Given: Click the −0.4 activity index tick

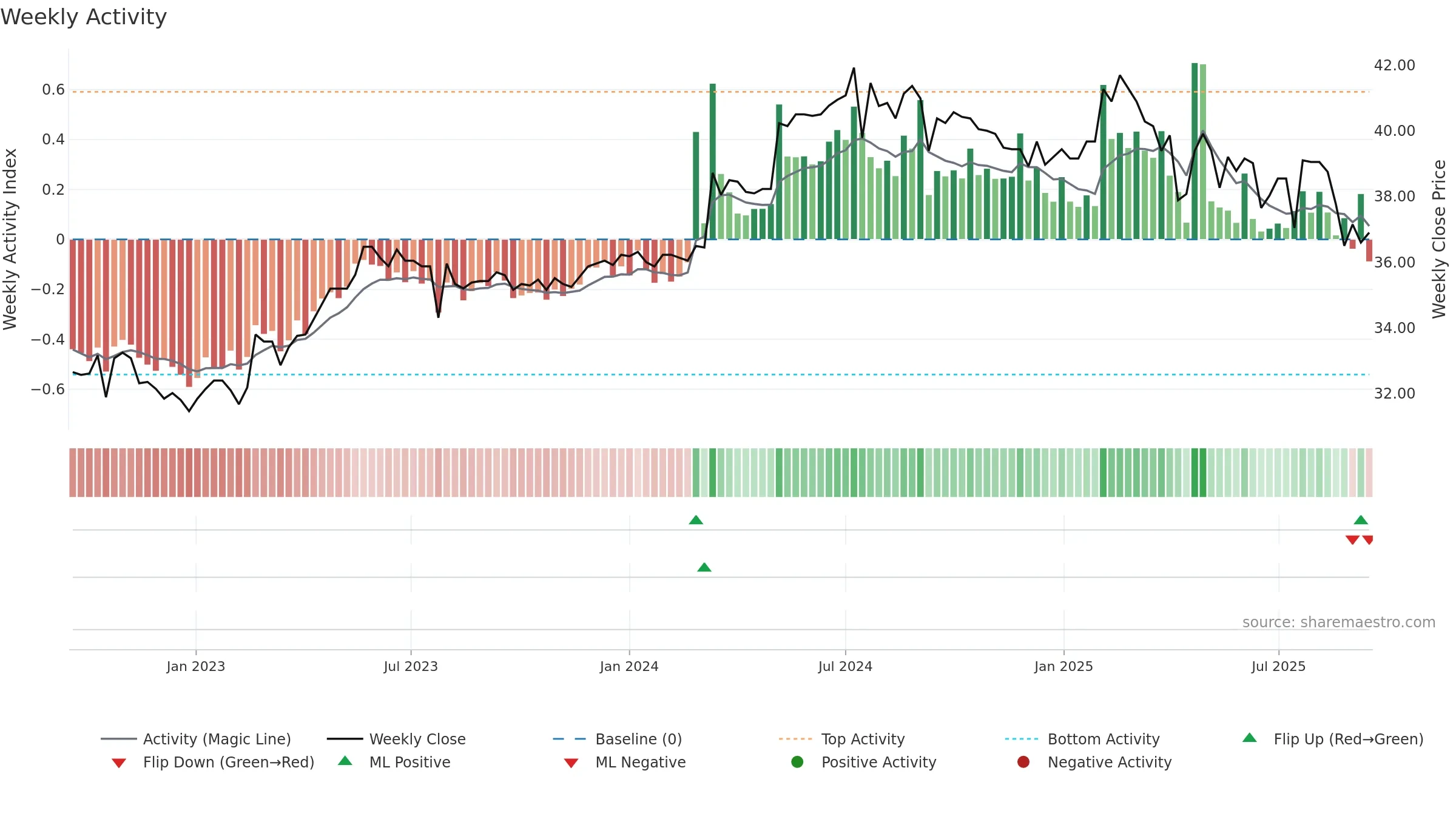Looking at the screenshot, I should [x=48, y=339].
